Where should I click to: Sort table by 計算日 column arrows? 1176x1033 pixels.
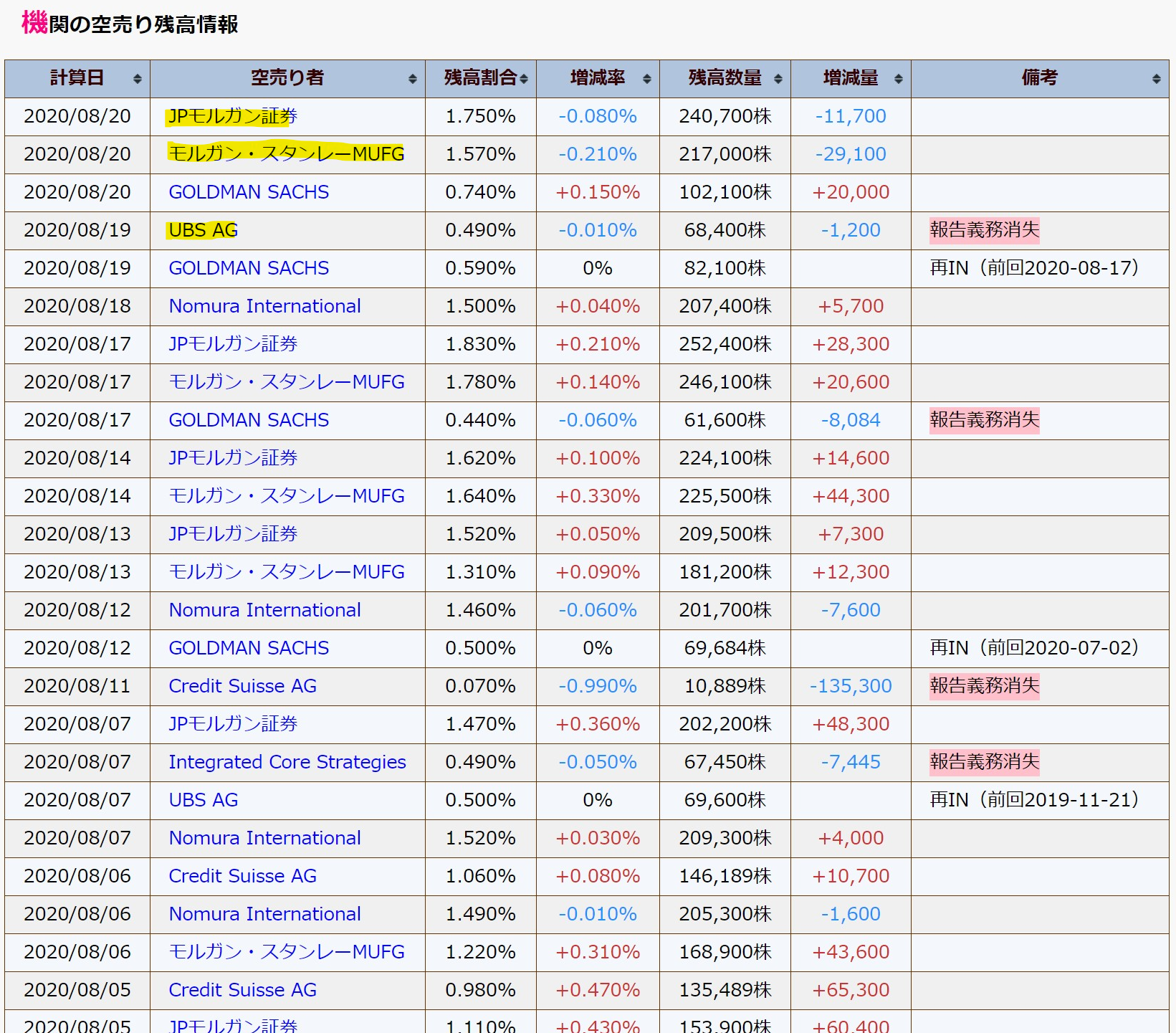pos(137,79)
